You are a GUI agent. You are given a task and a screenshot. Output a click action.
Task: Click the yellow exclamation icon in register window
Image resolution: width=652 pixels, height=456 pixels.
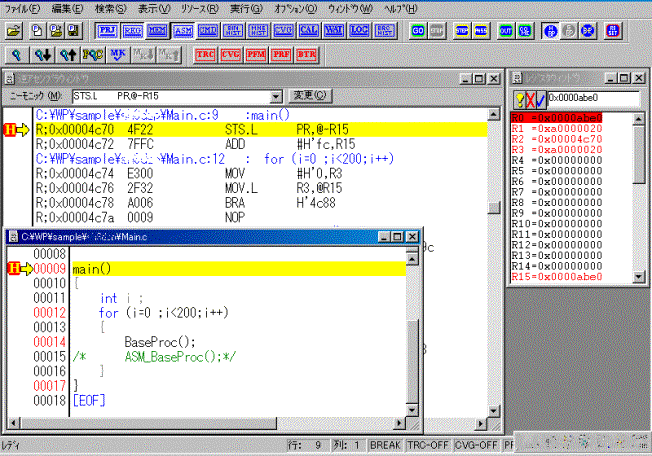520,100
